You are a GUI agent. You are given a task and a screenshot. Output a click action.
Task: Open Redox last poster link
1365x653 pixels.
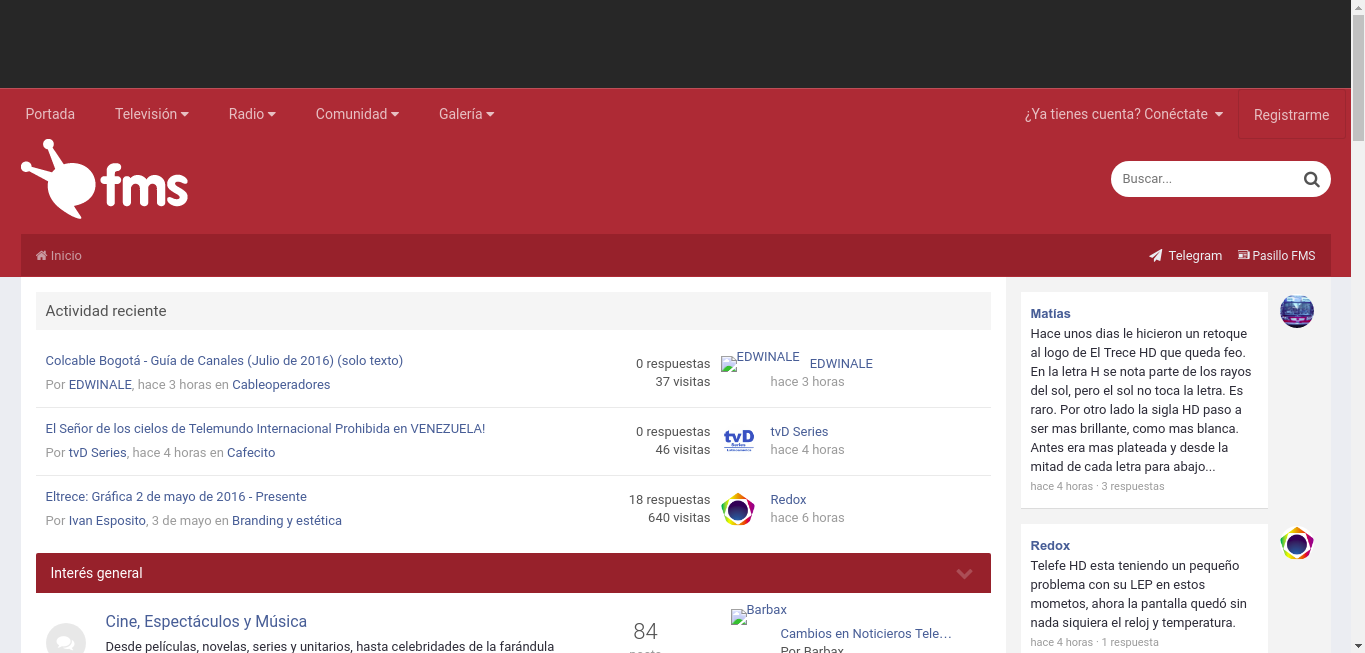[x=788, y=500]
